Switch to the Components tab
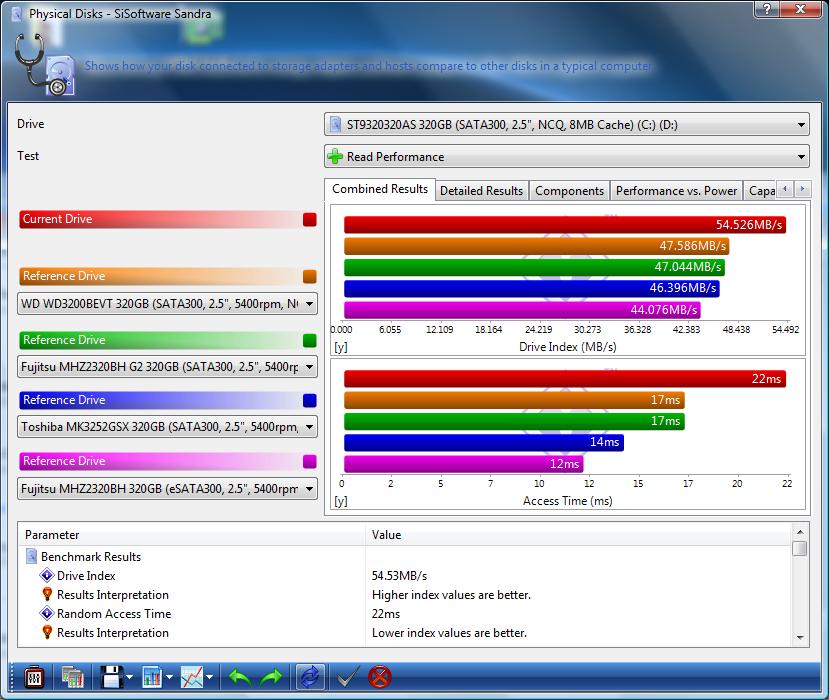 tap(569, 191)
